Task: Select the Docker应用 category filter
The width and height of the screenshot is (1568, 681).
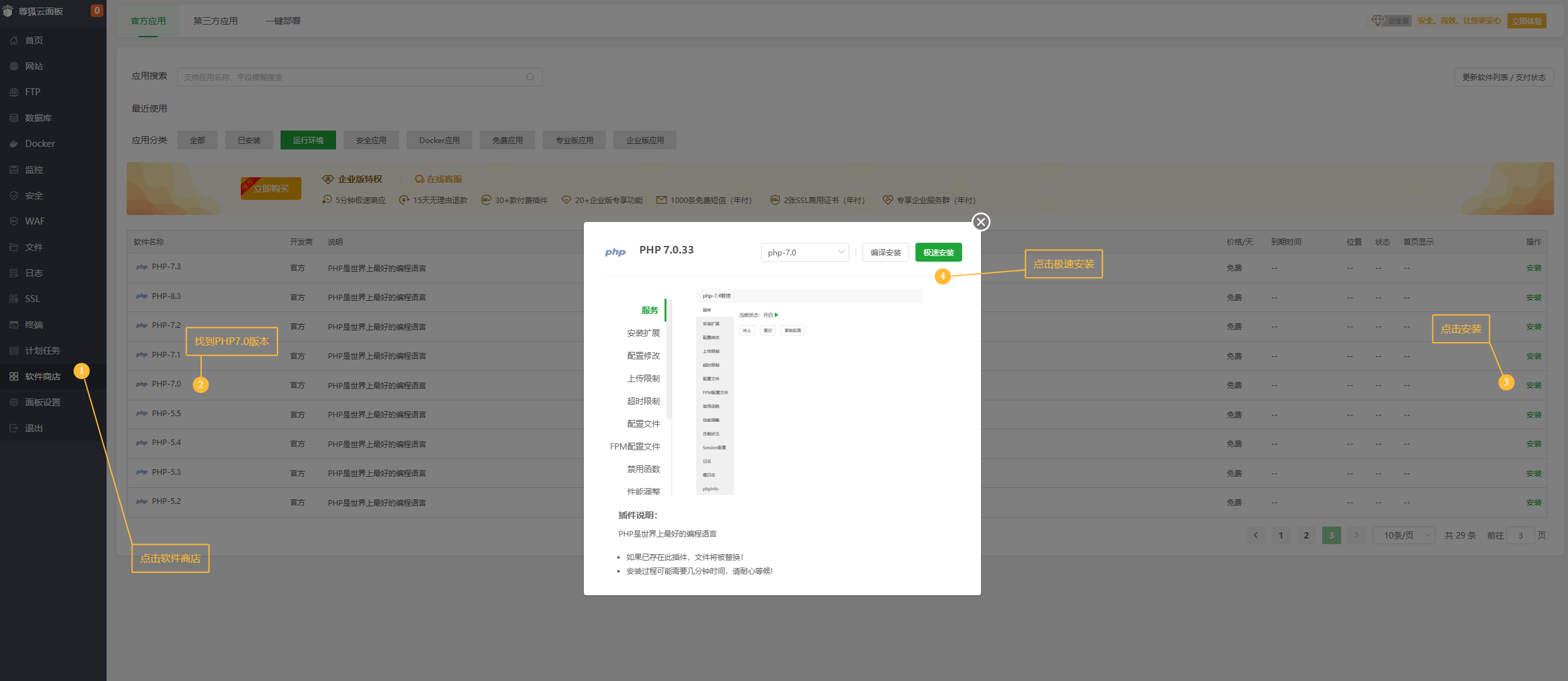Action: [439, 140]
